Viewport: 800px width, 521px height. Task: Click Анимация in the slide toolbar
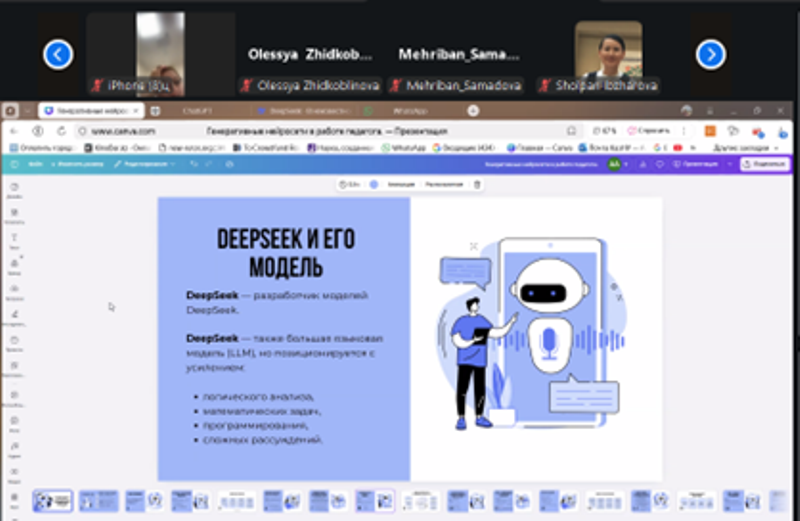tap(400, 184)
